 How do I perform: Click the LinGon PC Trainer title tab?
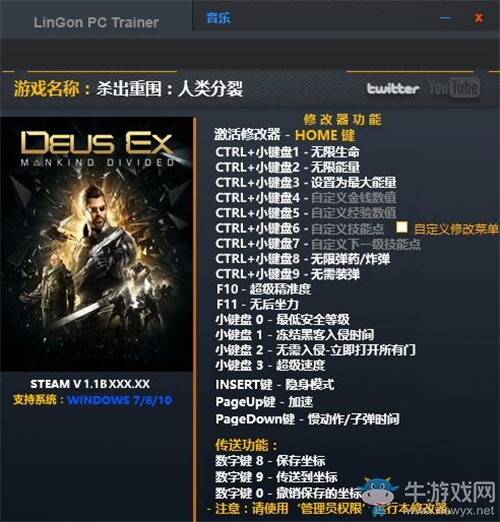pyautogui.click(x=96, y=22)
